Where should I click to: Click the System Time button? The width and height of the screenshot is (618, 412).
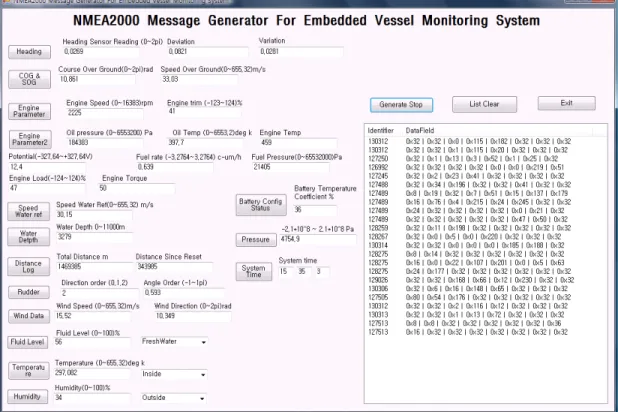[254, 271]
